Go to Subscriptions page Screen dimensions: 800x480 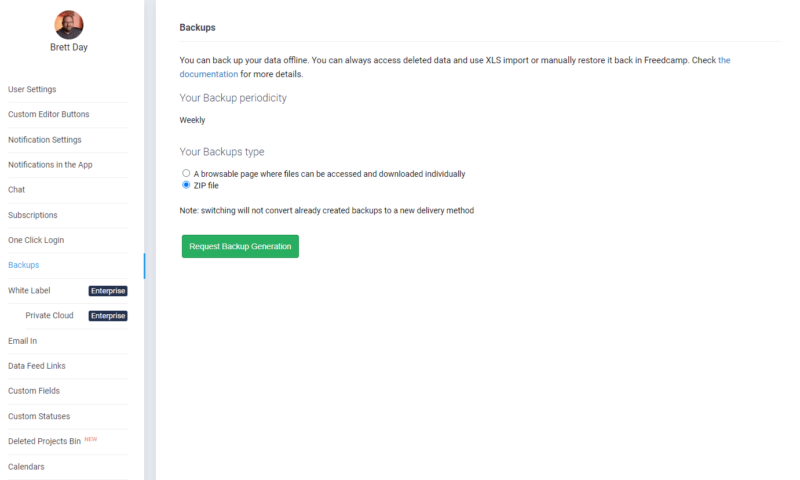tap(33, 215)
